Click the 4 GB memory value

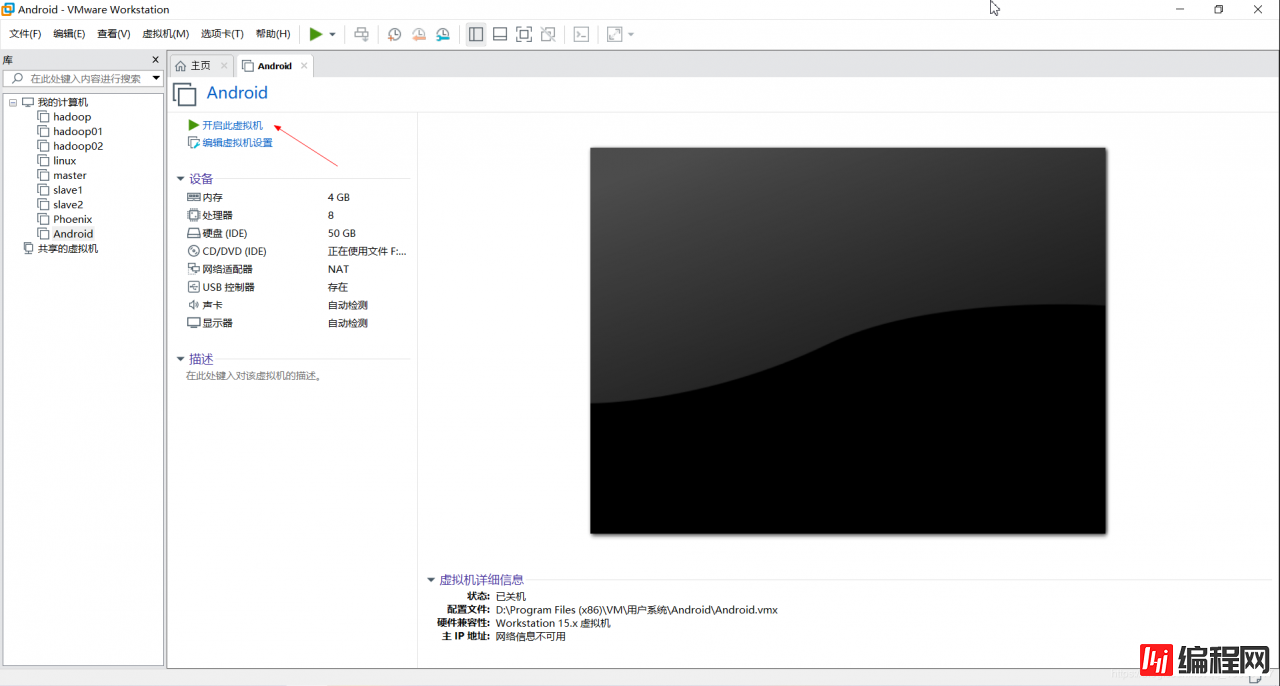click(x=339, y=198)
